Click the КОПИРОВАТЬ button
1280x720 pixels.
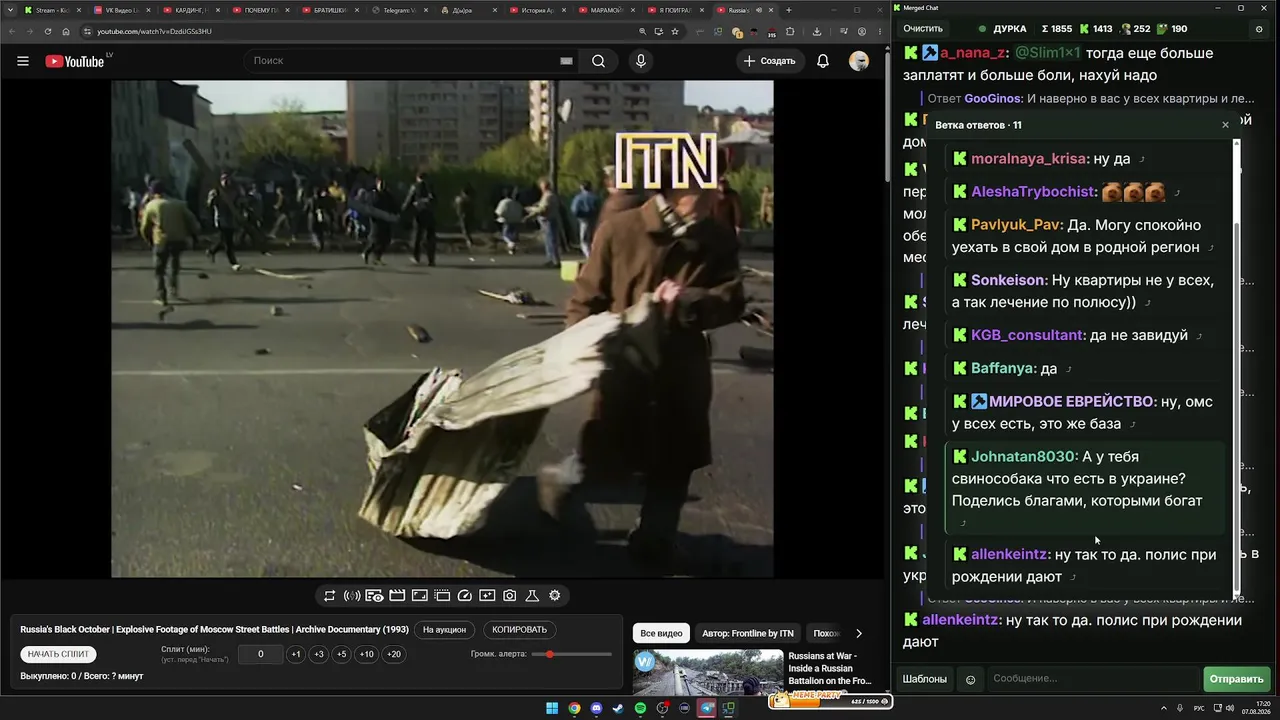tap(520, 630)
